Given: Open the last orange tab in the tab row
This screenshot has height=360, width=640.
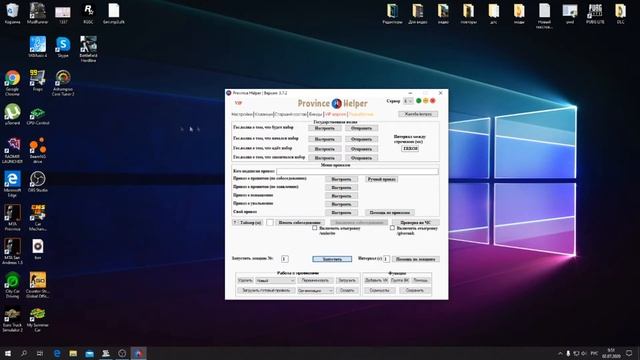Looking at the screenshot, I should click(361, 114).
